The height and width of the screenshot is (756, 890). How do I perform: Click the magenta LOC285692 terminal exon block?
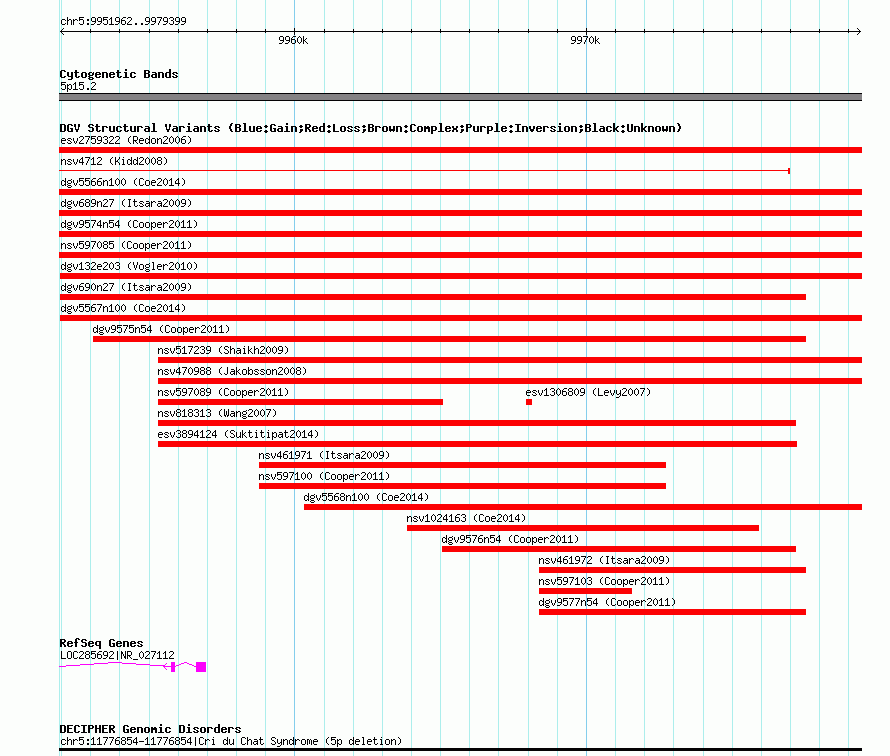[201, 667]
